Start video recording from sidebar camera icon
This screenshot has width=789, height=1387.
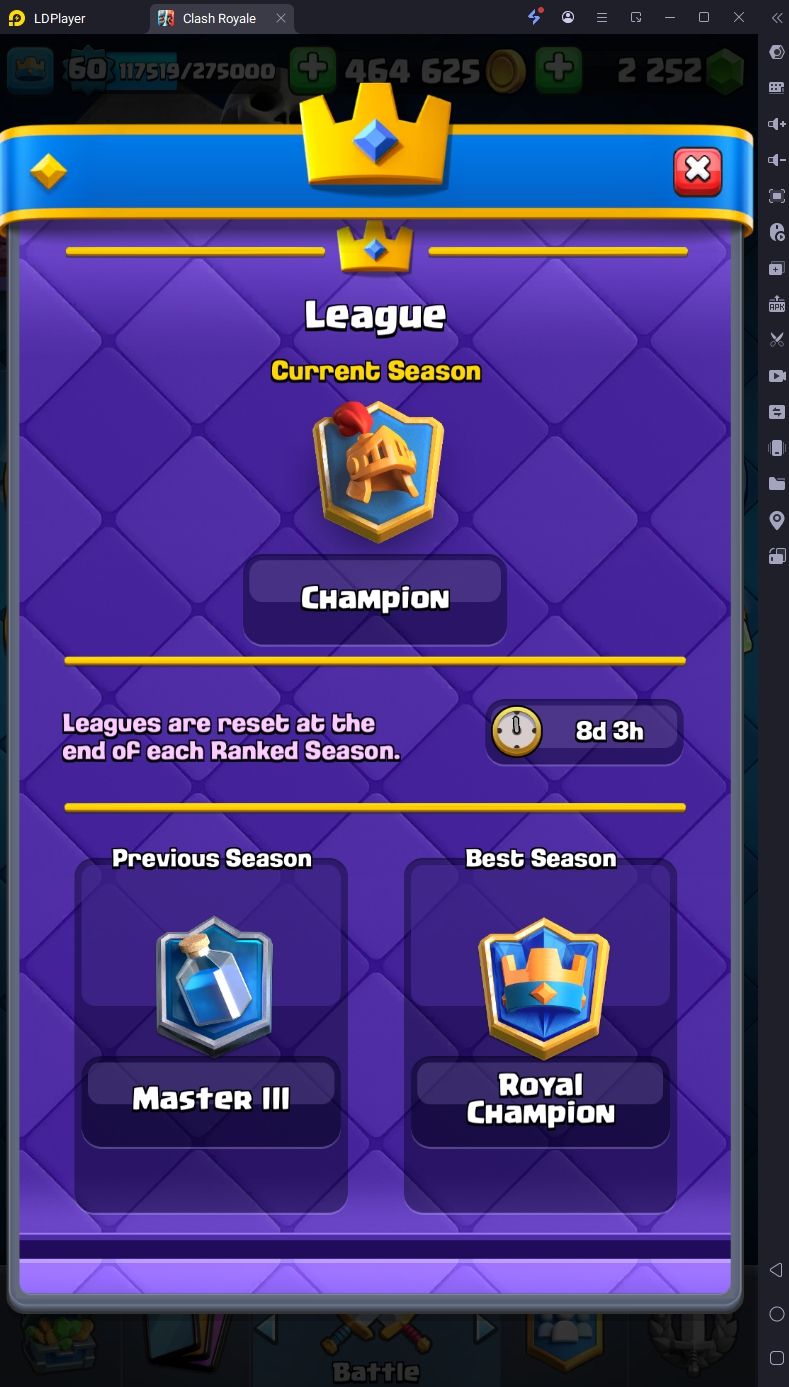(x=776, y=376)
